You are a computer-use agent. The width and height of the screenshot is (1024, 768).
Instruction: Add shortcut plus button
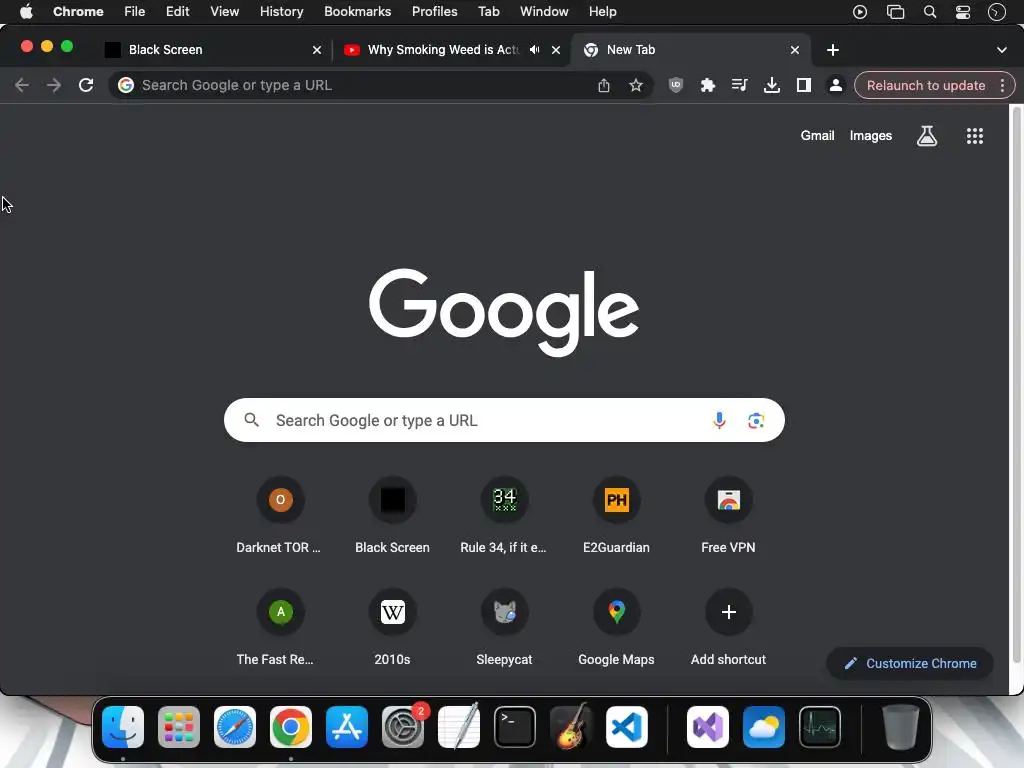tap(728, 628)
